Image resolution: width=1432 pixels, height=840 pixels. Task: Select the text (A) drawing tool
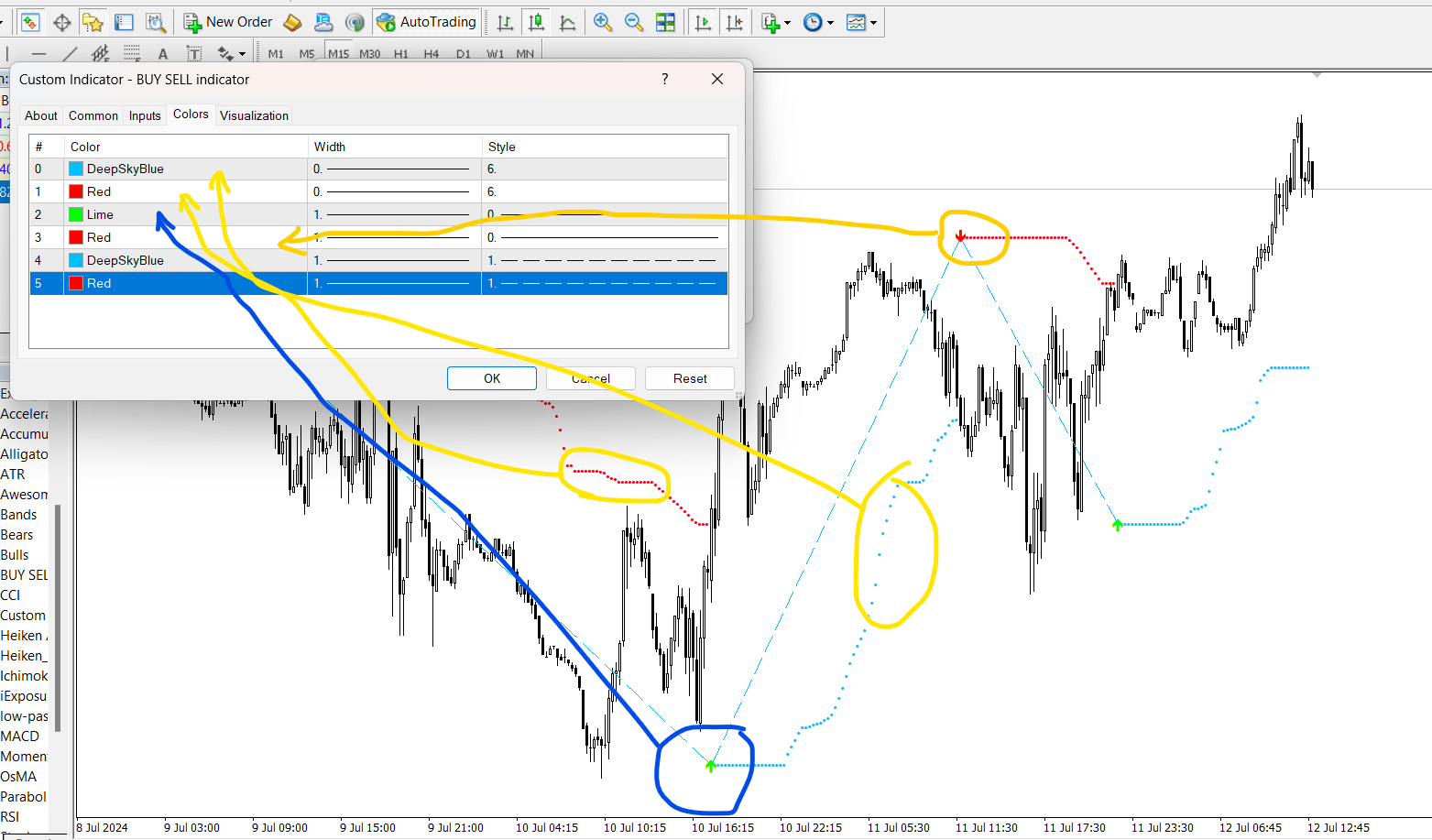click(x=163, y=54)
